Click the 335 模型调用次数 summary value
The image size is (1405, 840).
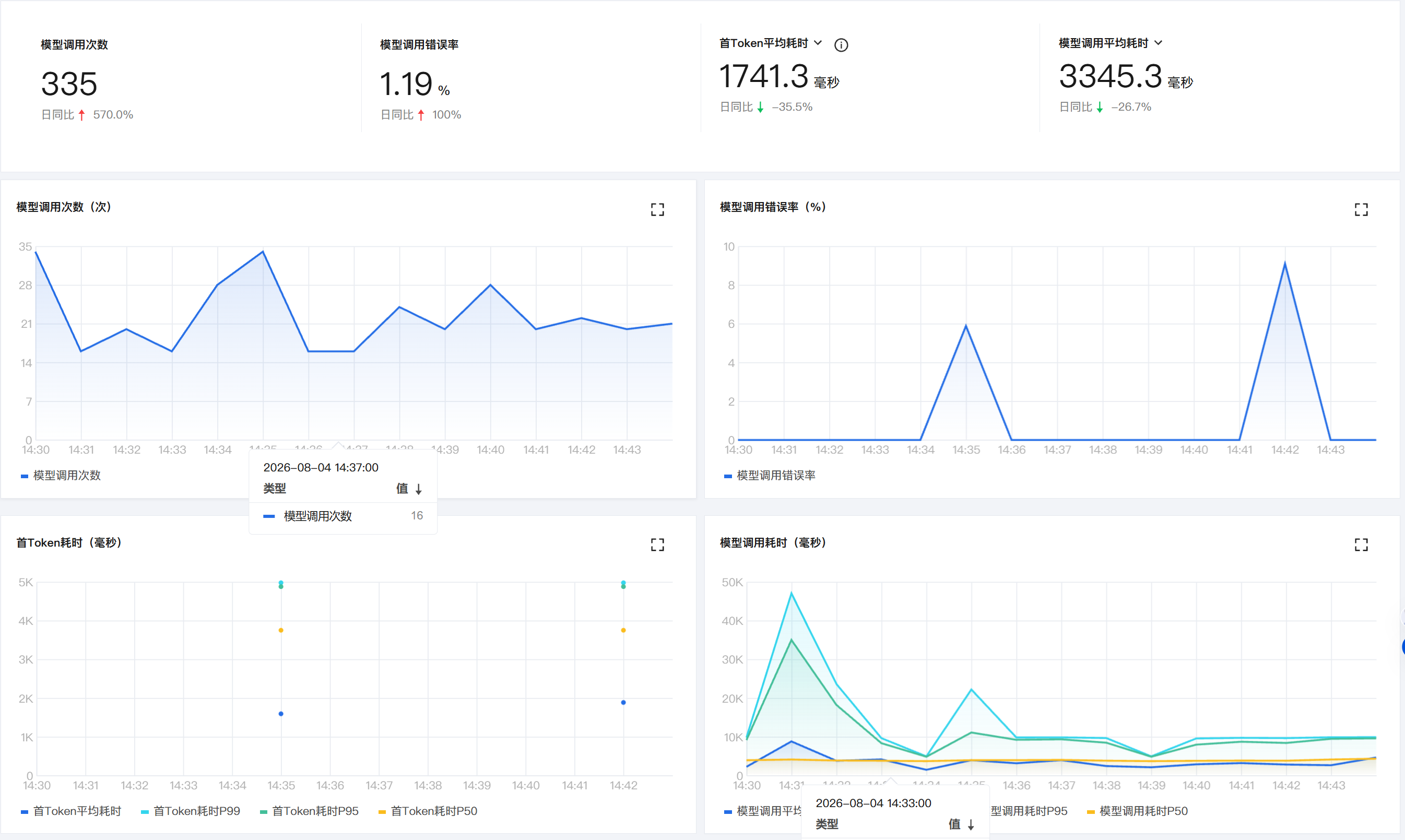tap(69, 84)
